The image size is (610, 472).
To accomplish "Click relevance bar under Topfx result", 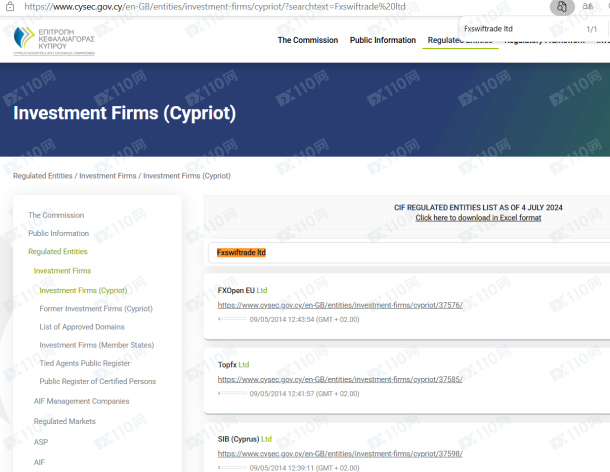I will point(232,393).
